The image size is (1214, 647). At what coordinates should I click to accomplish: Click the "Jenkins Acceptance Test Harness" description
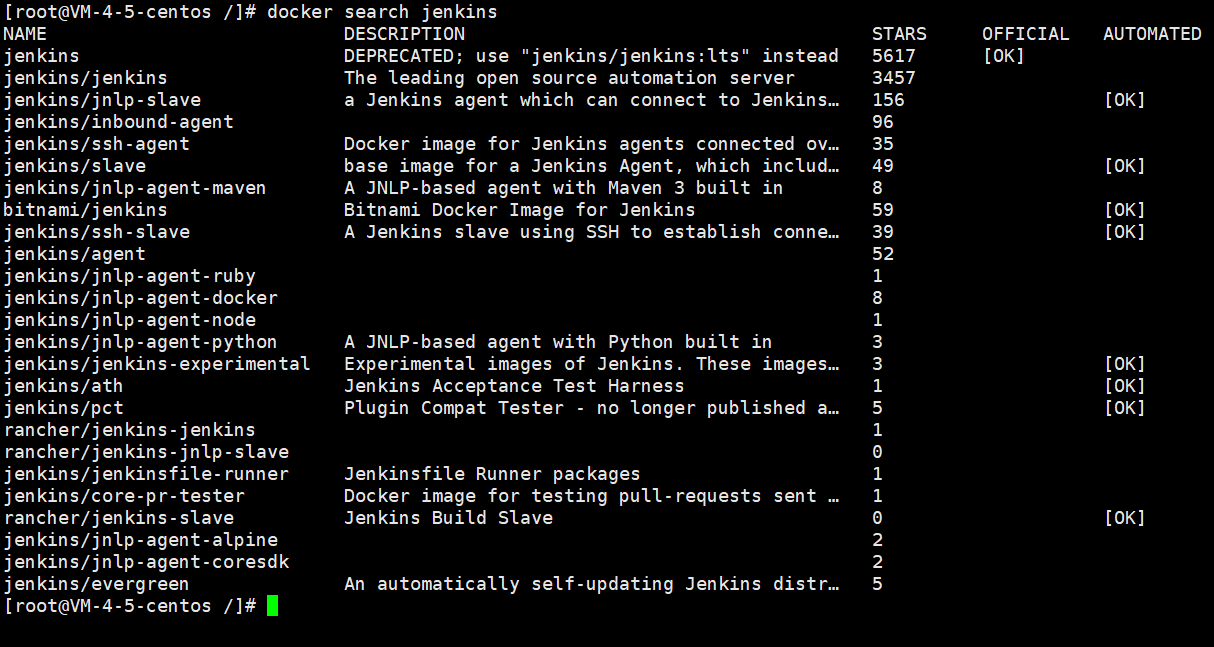click(x=514, y=386)
